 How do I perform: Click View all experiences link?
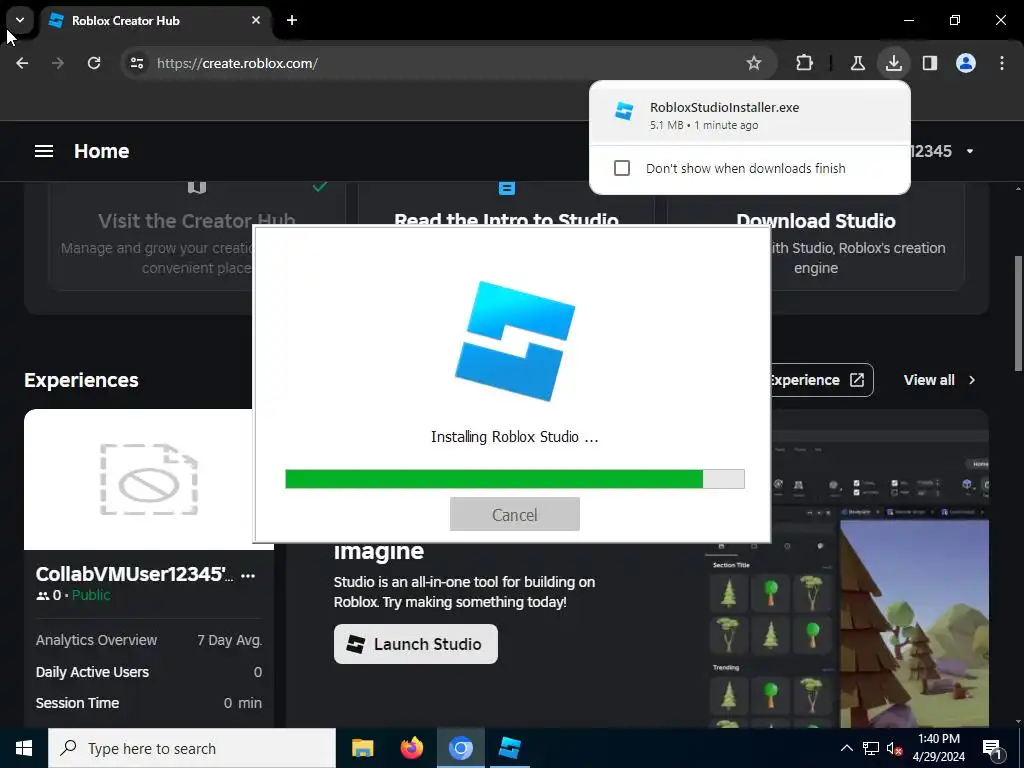pos(929,380)
